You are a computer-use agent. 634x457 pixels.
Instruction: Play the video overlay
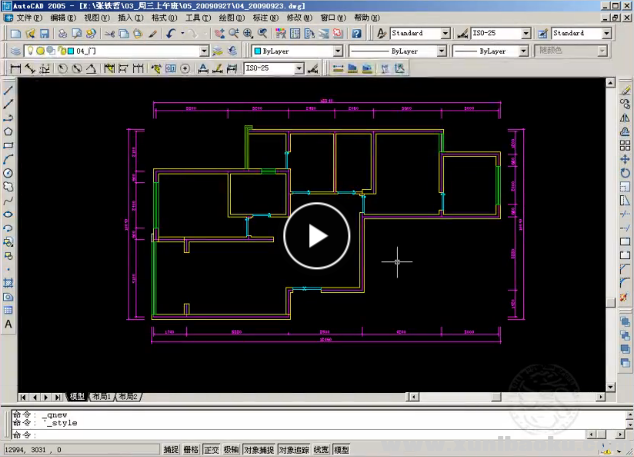coord(317,236)
